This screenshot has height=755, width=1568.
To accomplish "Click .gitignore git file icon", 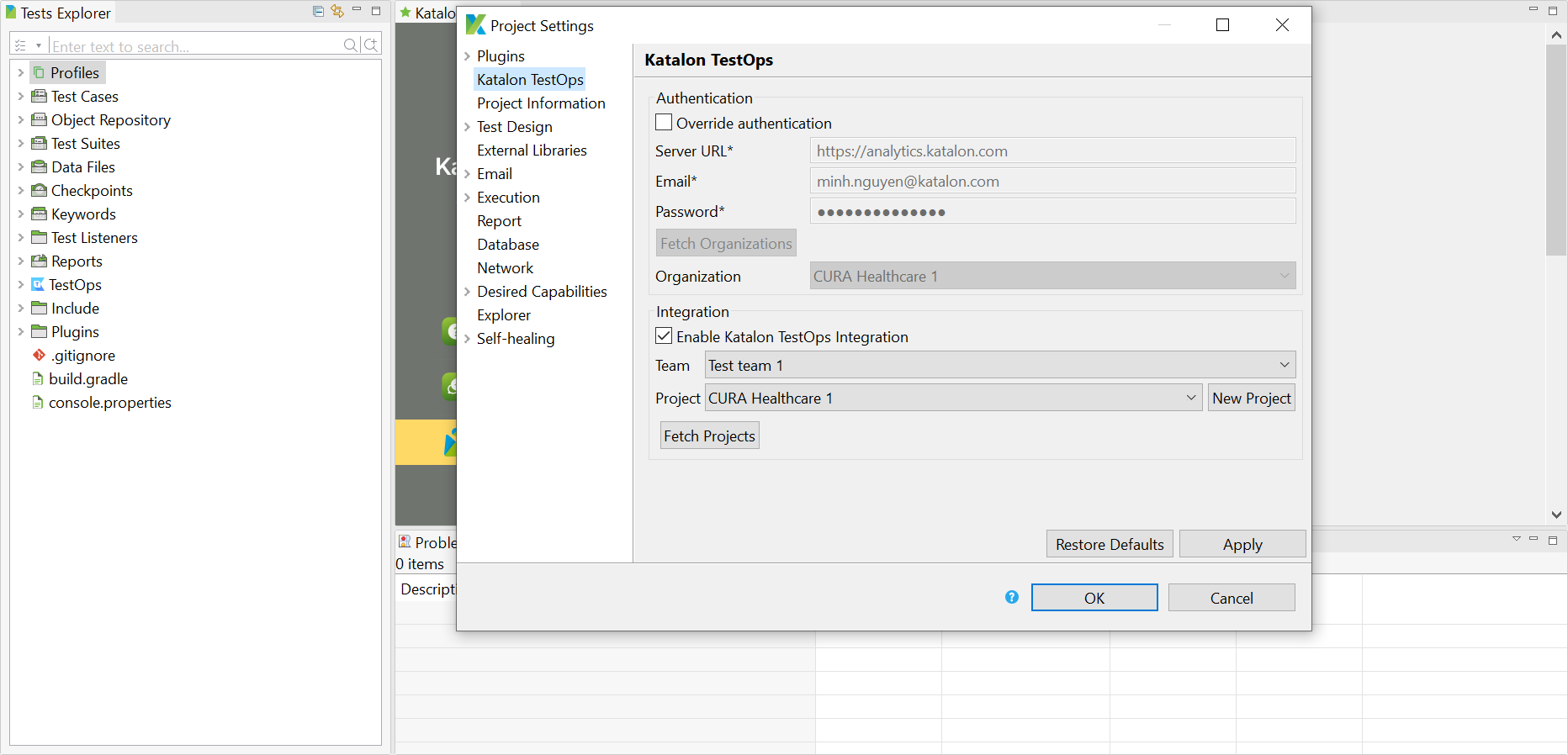I will [39, 355].
